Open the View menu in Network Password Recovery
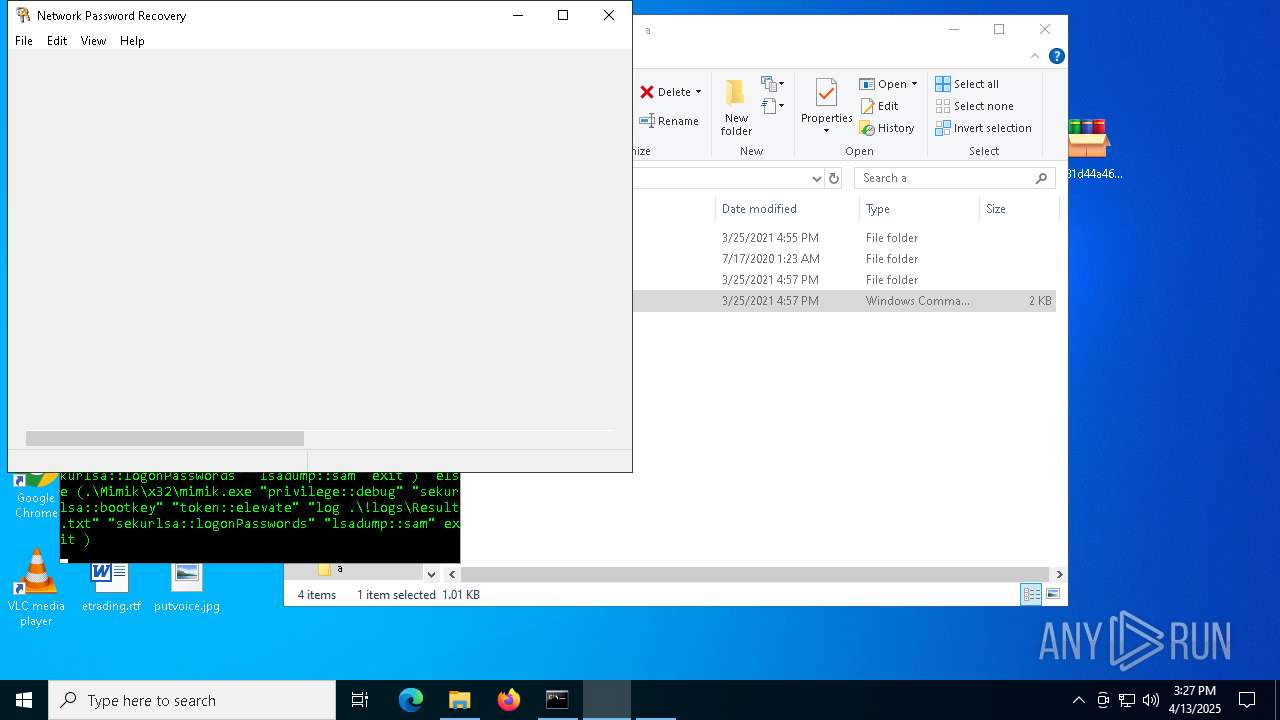The height and width of the screenshot is (720, 1280). click(93, 41)
